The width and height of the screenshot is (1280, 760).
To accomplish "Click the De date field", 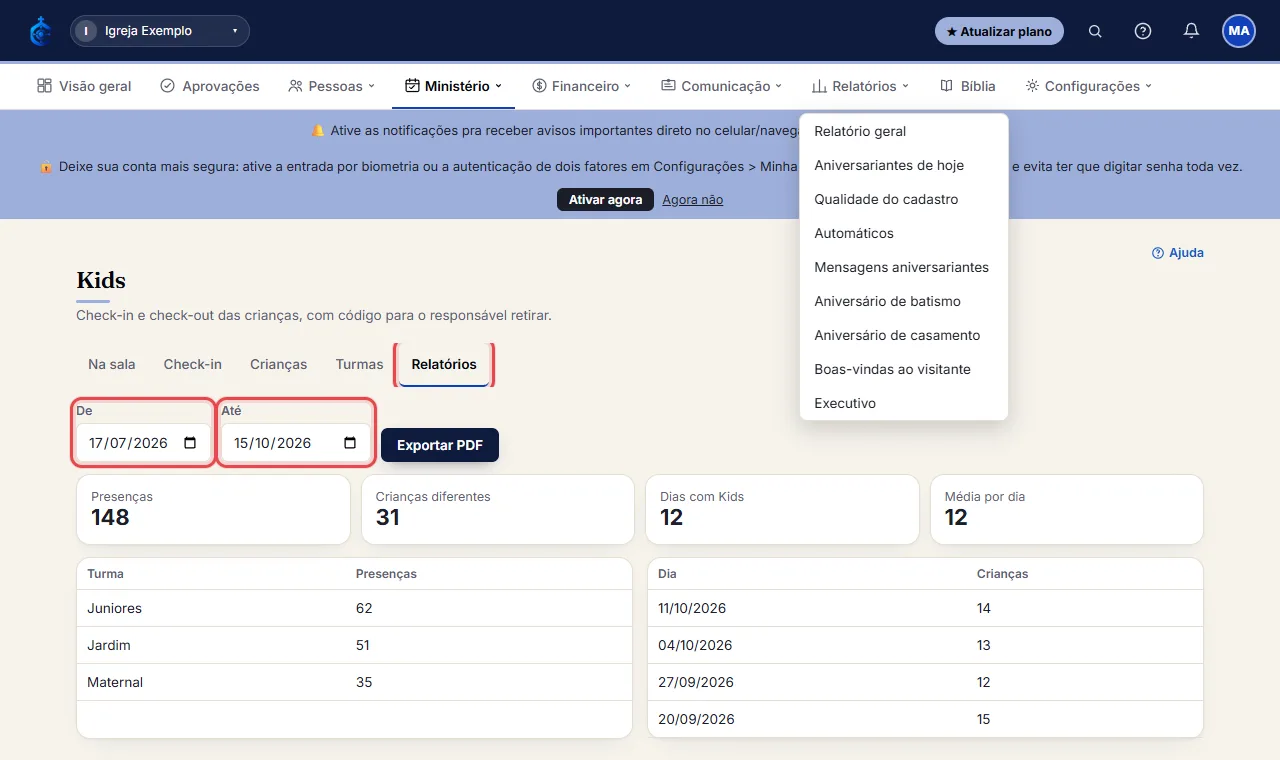I will tap(144, 443).
